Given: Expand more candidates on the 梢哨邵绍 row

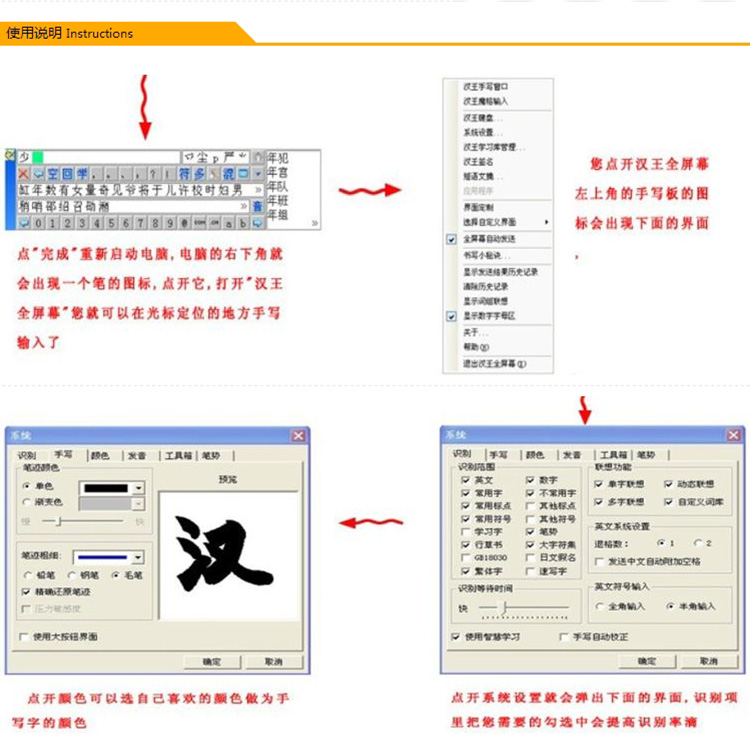Looking at the screenshot, I should [243, 206].
